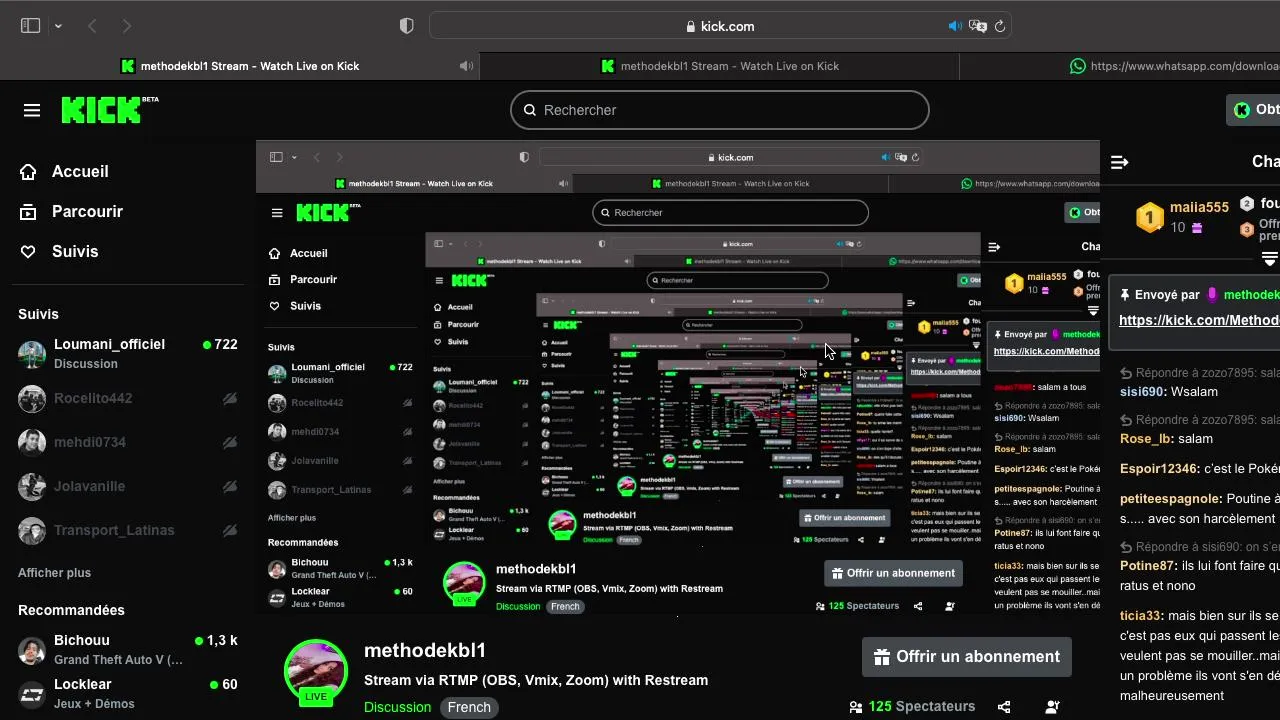Select the French language tag
Image resolution: width=1280 pixels, height=720 pixels.
click(x=469, y=707)
